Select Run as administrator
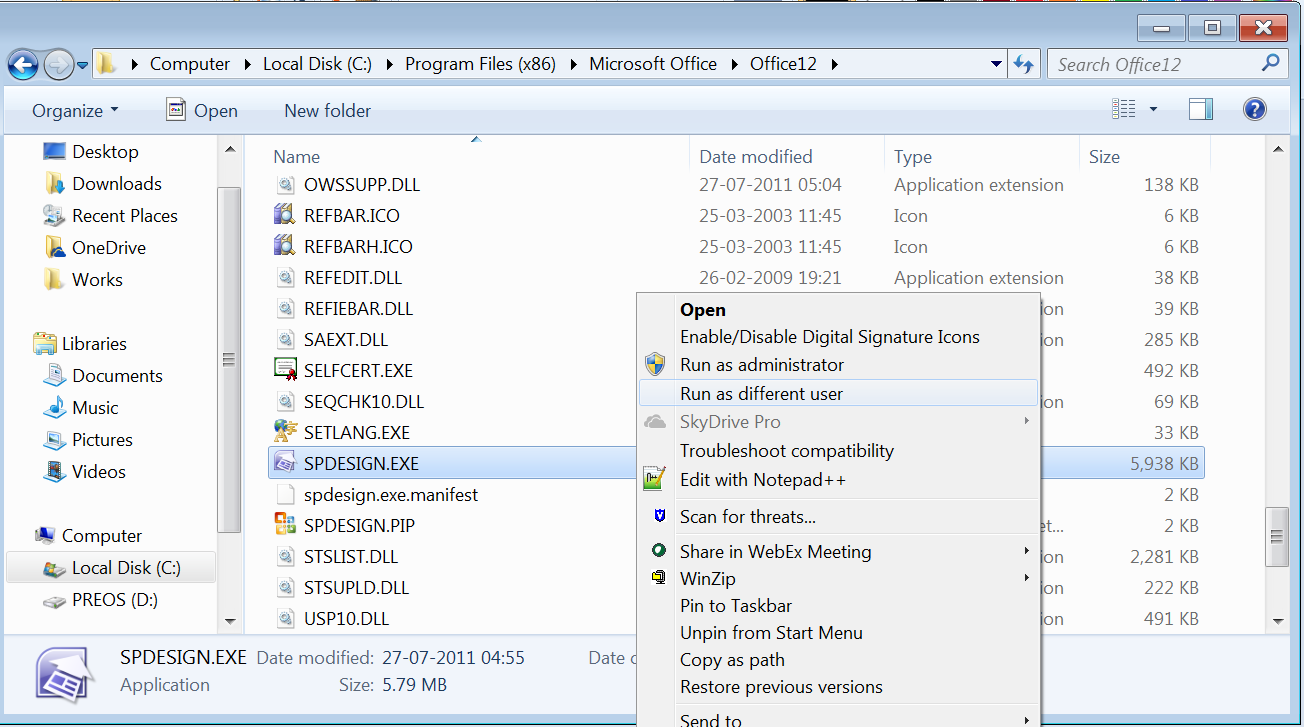The image size is (1304, 727). pos(762,365)
